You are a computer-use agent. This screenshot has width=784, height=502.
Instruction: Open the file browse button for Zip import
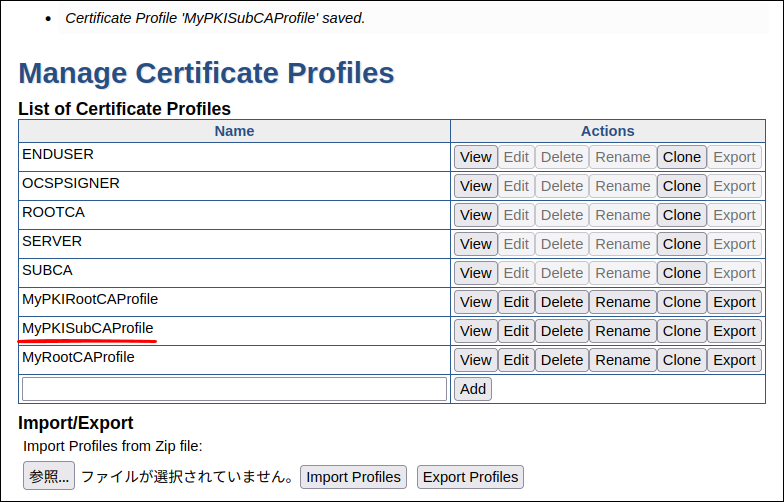coord(48,477)
